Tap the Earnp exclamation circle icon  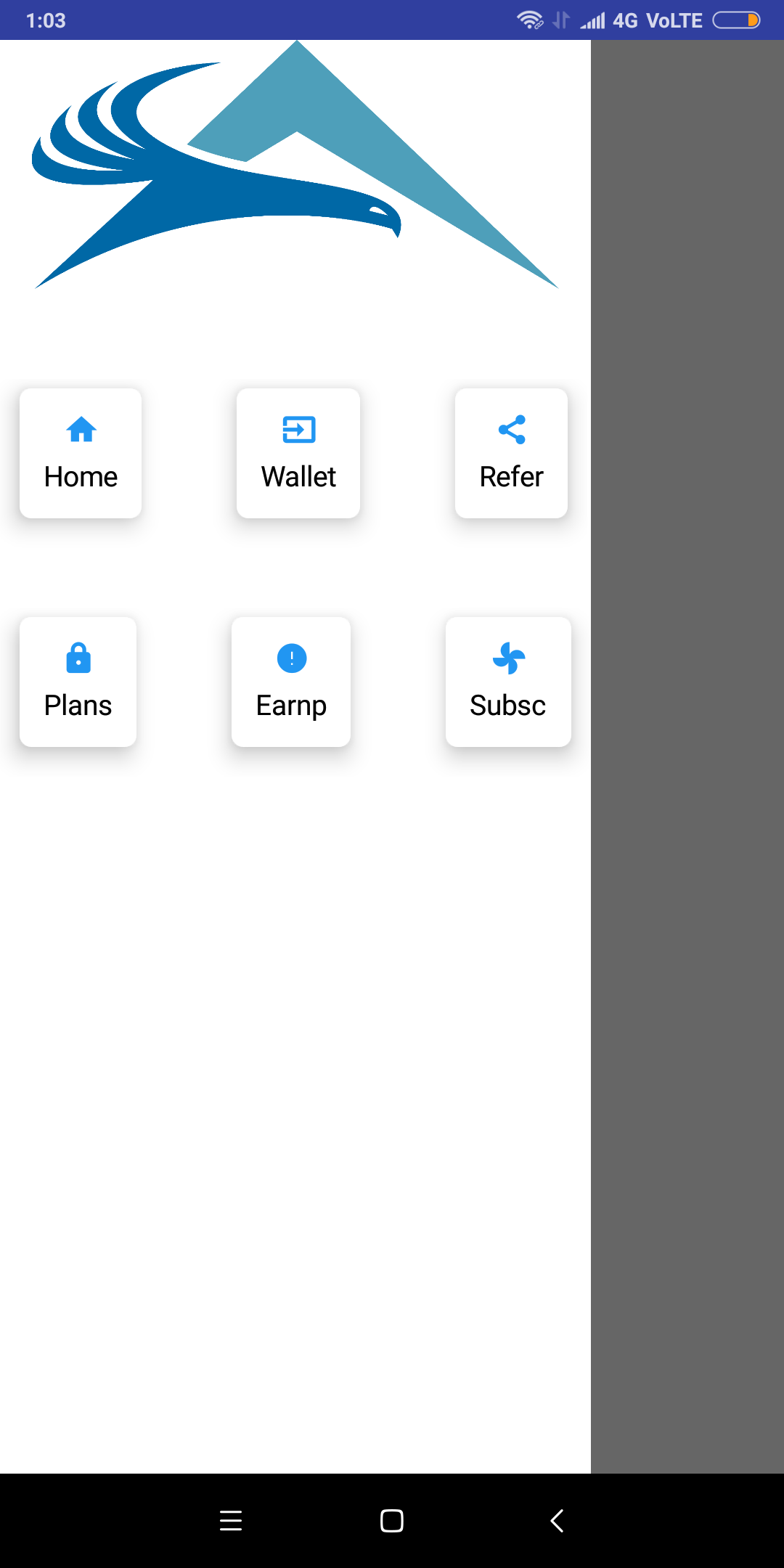(292, 658)
